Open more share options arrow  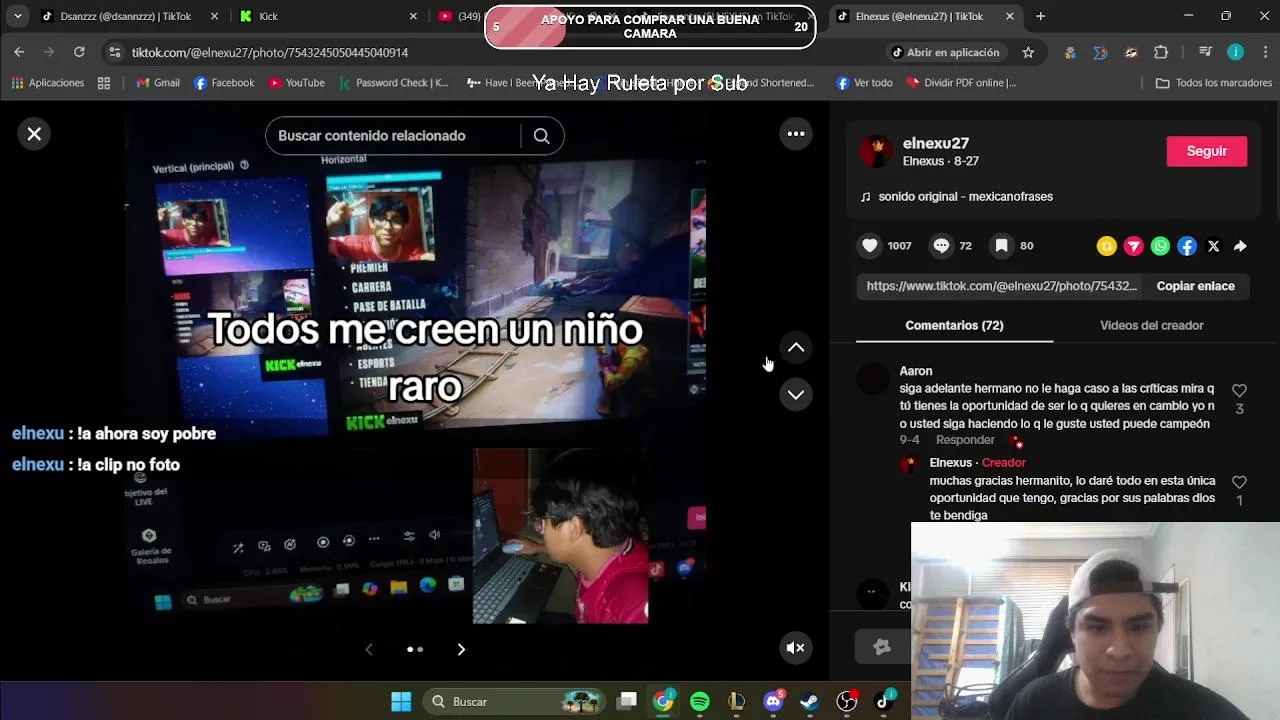tap(1240, 246)
